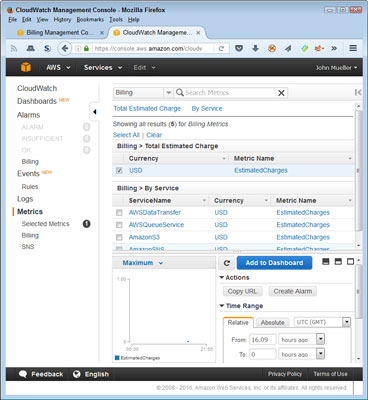Screen dimensions: 368x400
Task: Open the Bookmarks menu
Action: [90, 20]
